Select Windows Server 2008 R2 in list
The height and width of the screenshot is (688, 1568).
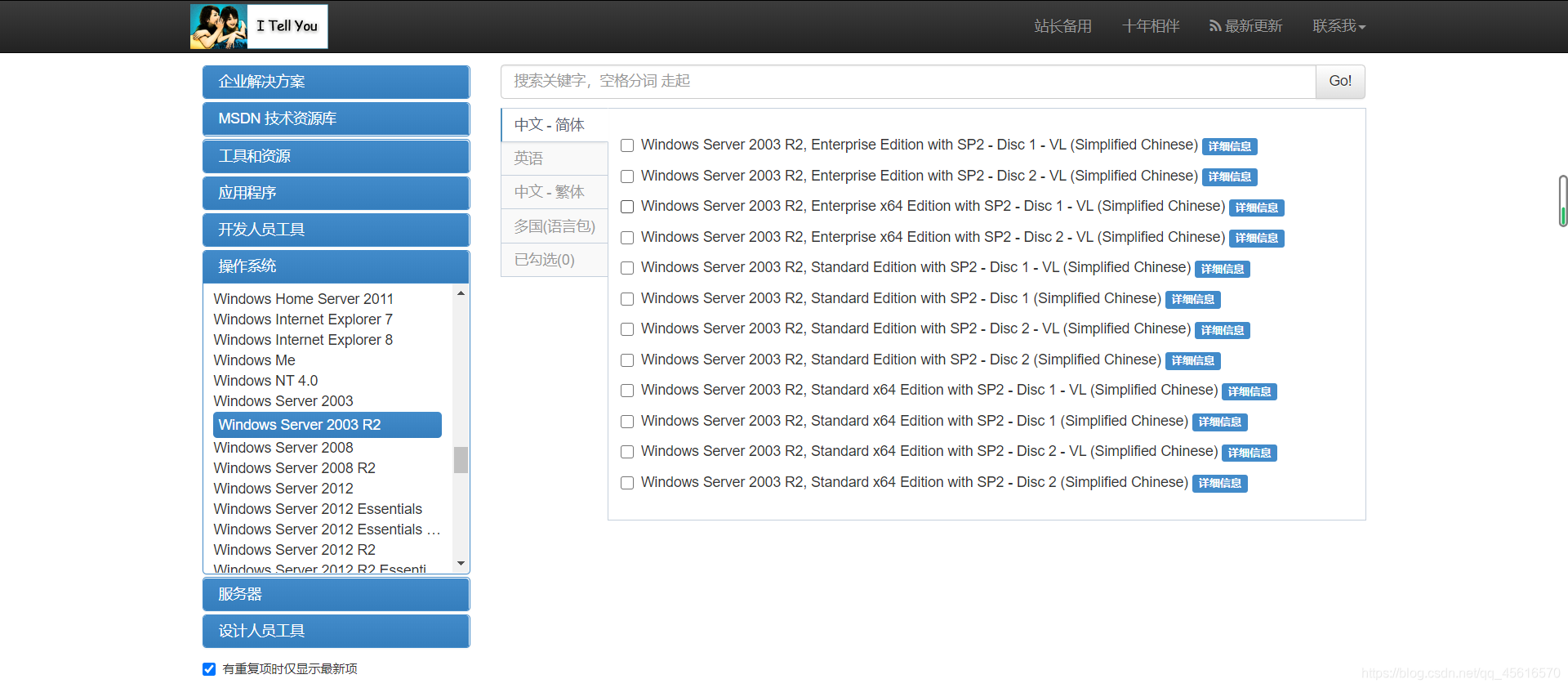coord(294,468)
